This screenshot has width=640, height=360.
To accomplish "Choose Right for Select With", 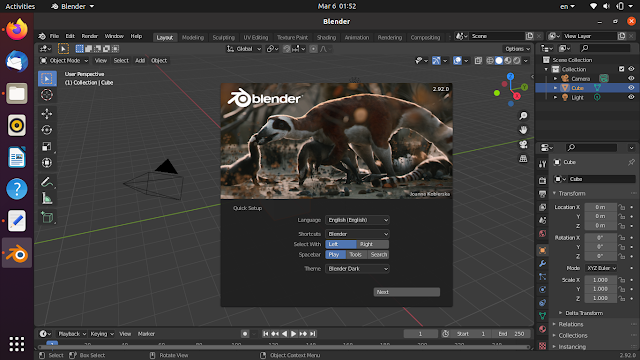I will click(373, 244).
